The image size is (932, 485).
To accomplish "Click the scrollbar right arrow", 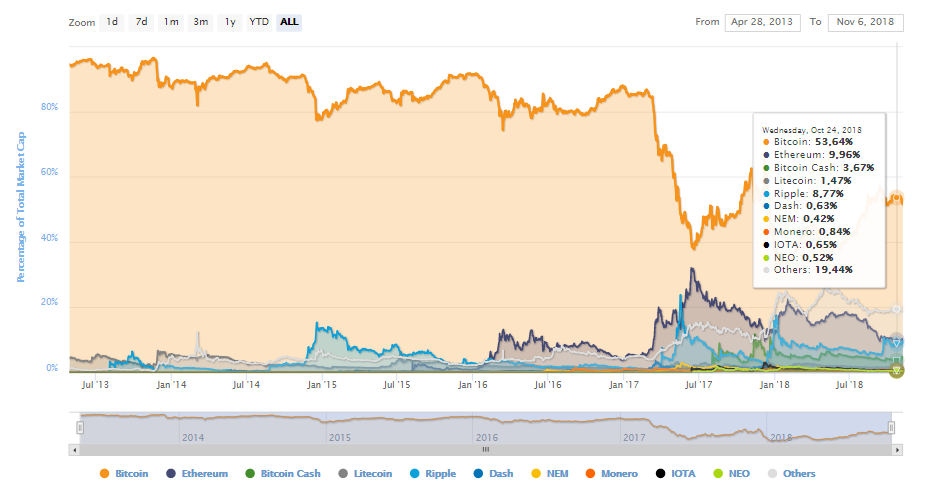I will (x=898, y=450).
